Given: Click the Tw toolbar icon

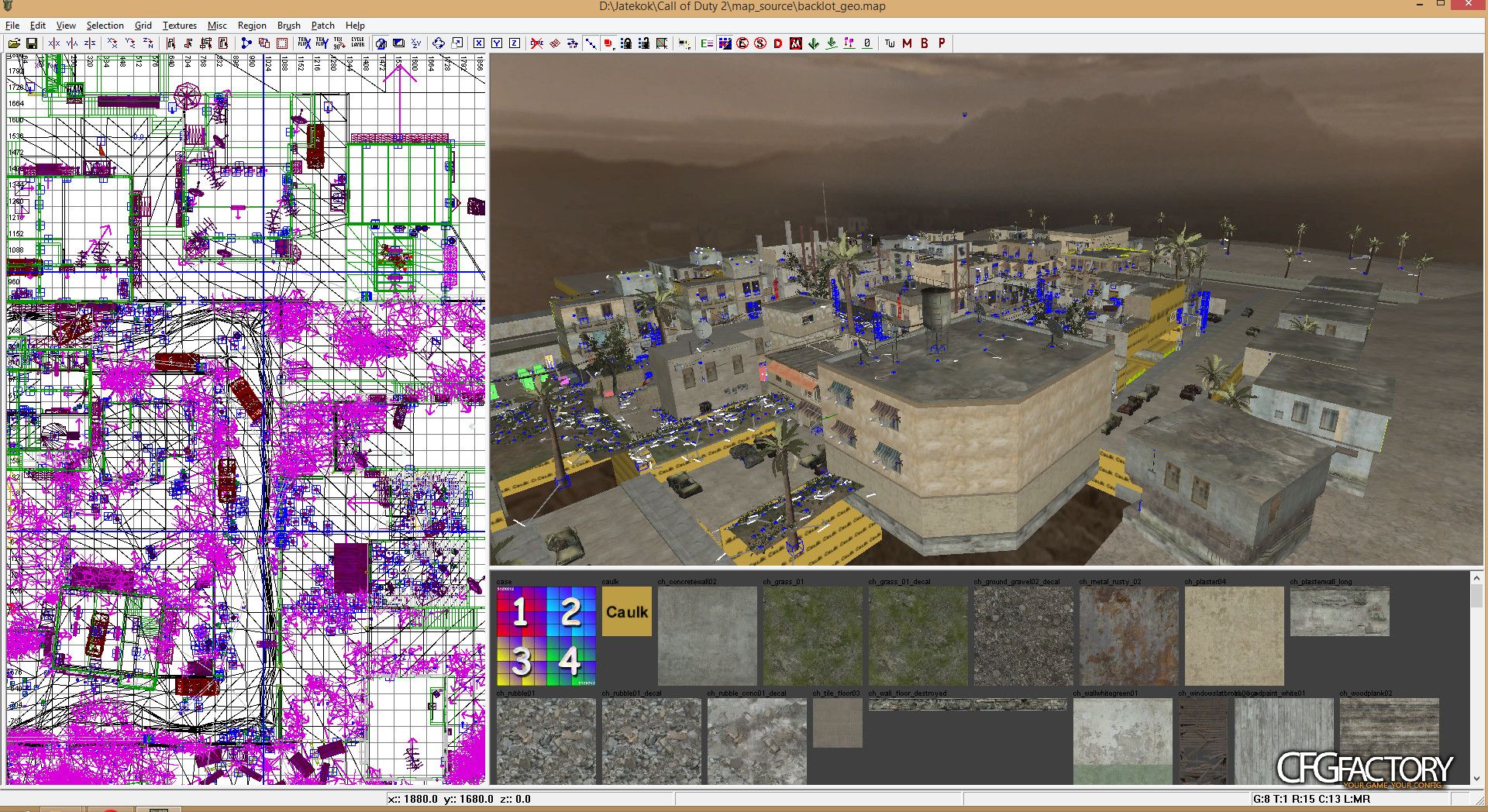Looking at the screenshot, I should click(x=890, y=43).
